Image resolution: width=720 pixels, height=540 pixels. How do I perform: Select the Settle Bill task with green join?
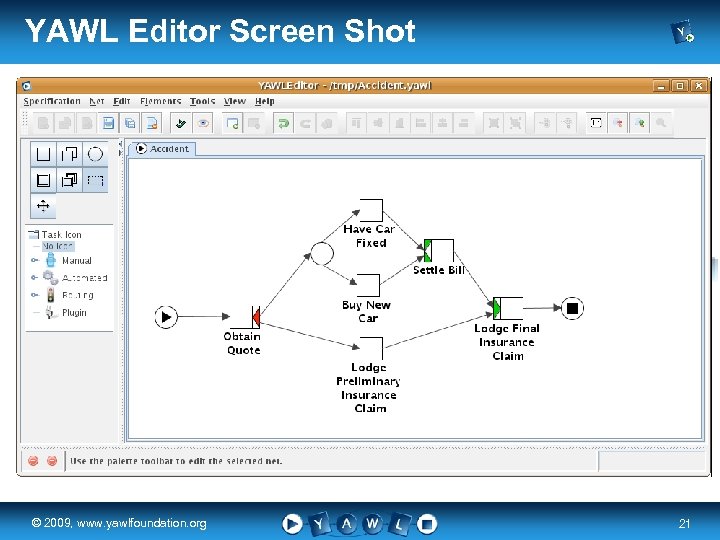pos(439,251)
